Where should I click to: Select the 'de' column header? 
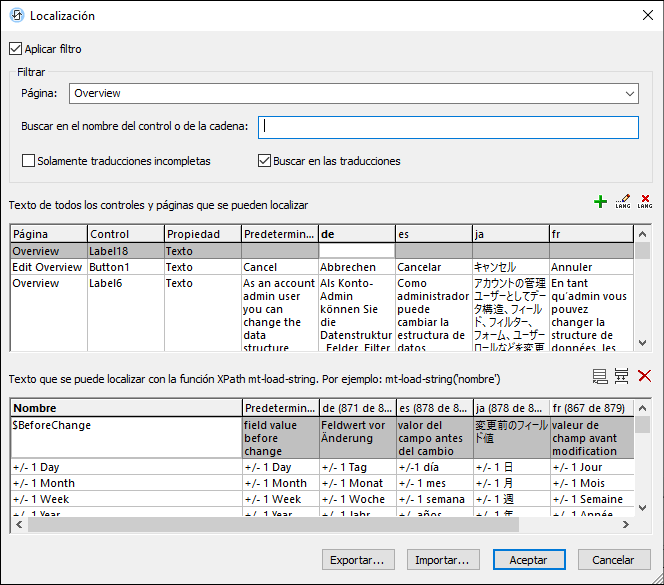[x=355, y=233]
